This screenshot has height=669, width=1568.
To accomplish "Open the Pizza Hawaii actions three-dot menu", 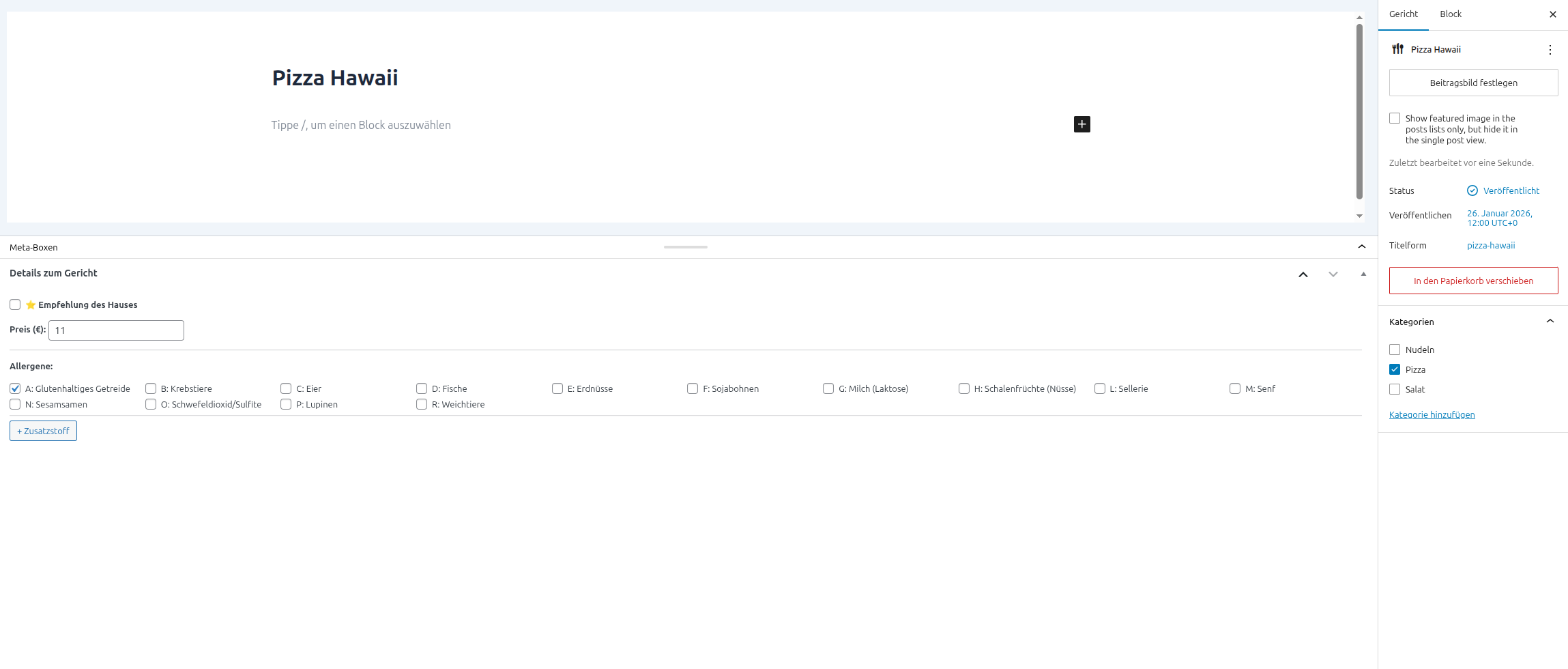I will (1550, 50).
